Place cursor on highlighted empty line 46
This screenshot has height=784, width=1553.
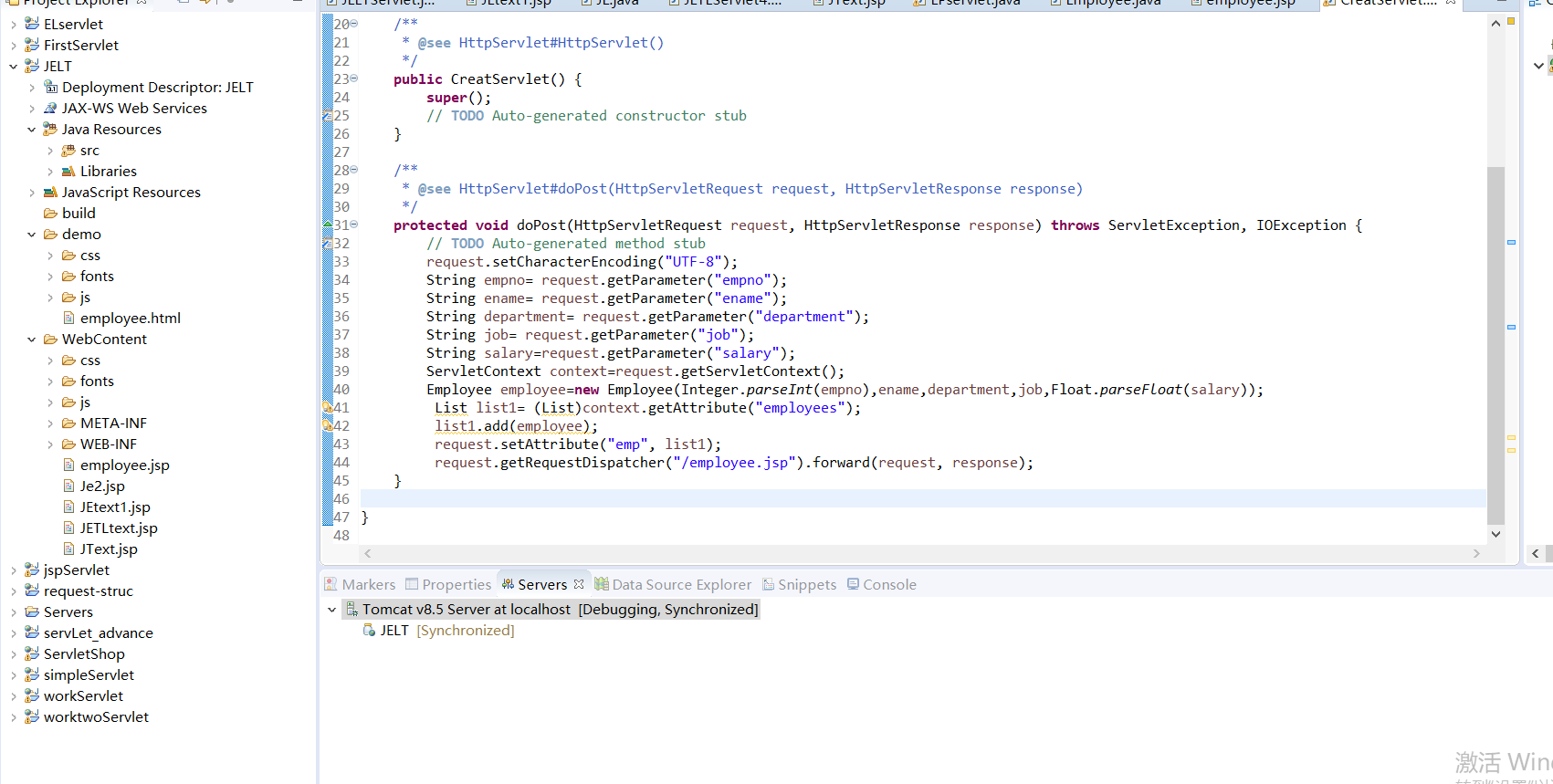click(923, 498)
